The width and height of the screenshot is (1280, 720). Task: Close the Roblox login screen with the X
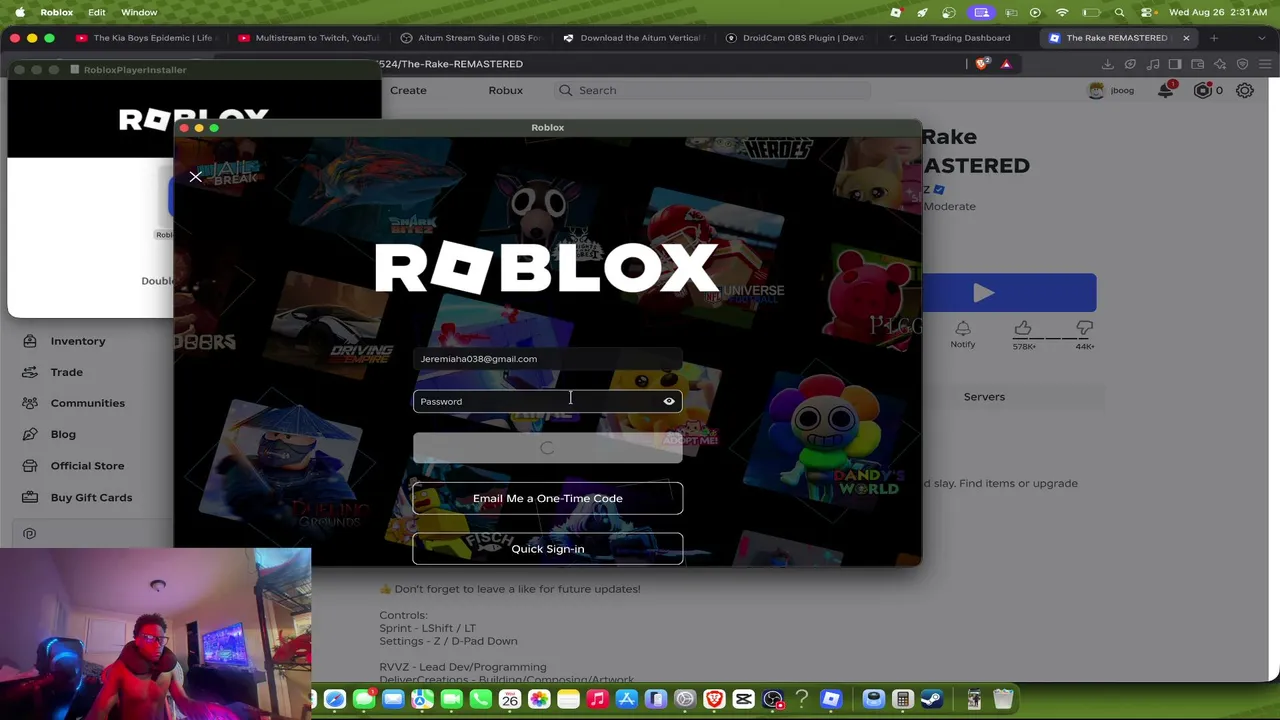coord(195,177)
